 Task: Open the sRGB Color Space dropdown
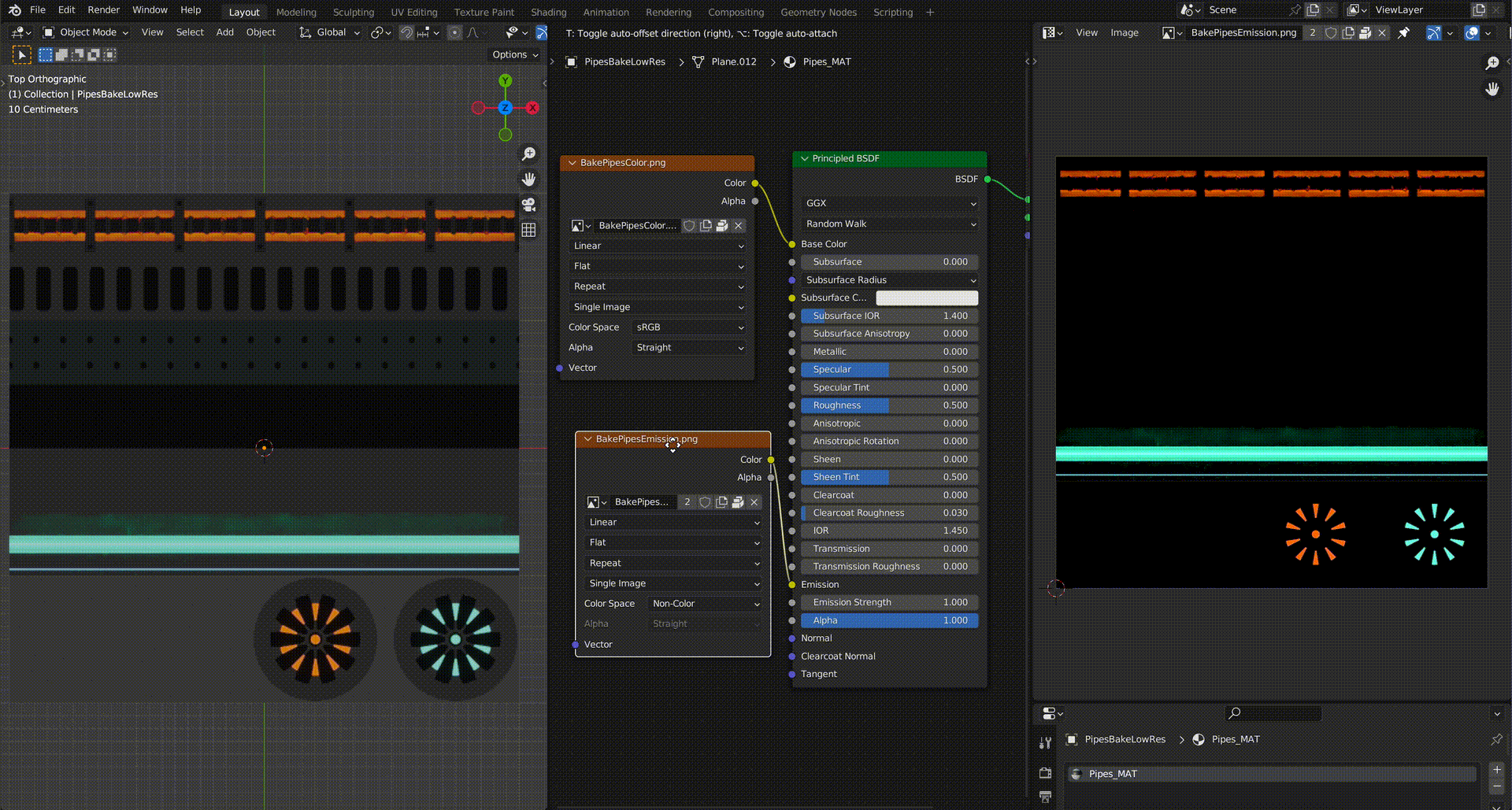point(689,327)
